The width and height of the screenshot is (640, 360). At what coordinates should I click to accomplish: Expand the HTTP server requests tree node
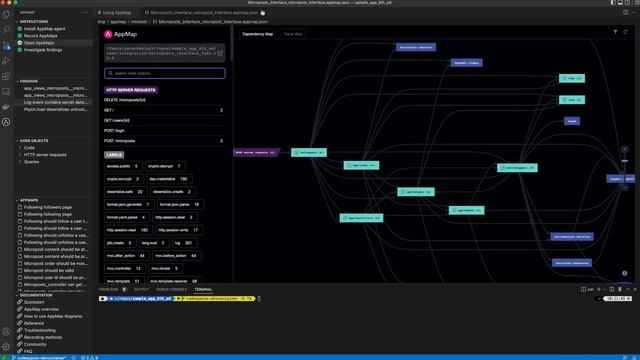point(20,155)
